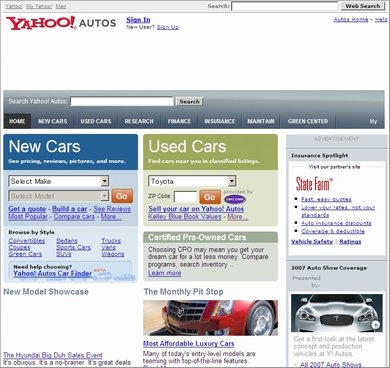The image size is (390, 368).
Task: Open the Yahoo! Autos Car Finder link
Action: point(53,274)
